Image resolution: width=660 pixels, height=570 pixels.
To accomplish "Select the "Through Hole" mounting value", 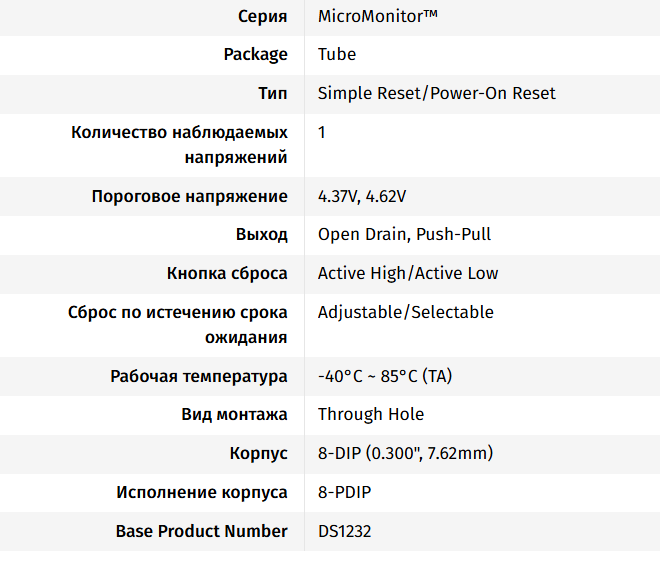I will point(371,414).
